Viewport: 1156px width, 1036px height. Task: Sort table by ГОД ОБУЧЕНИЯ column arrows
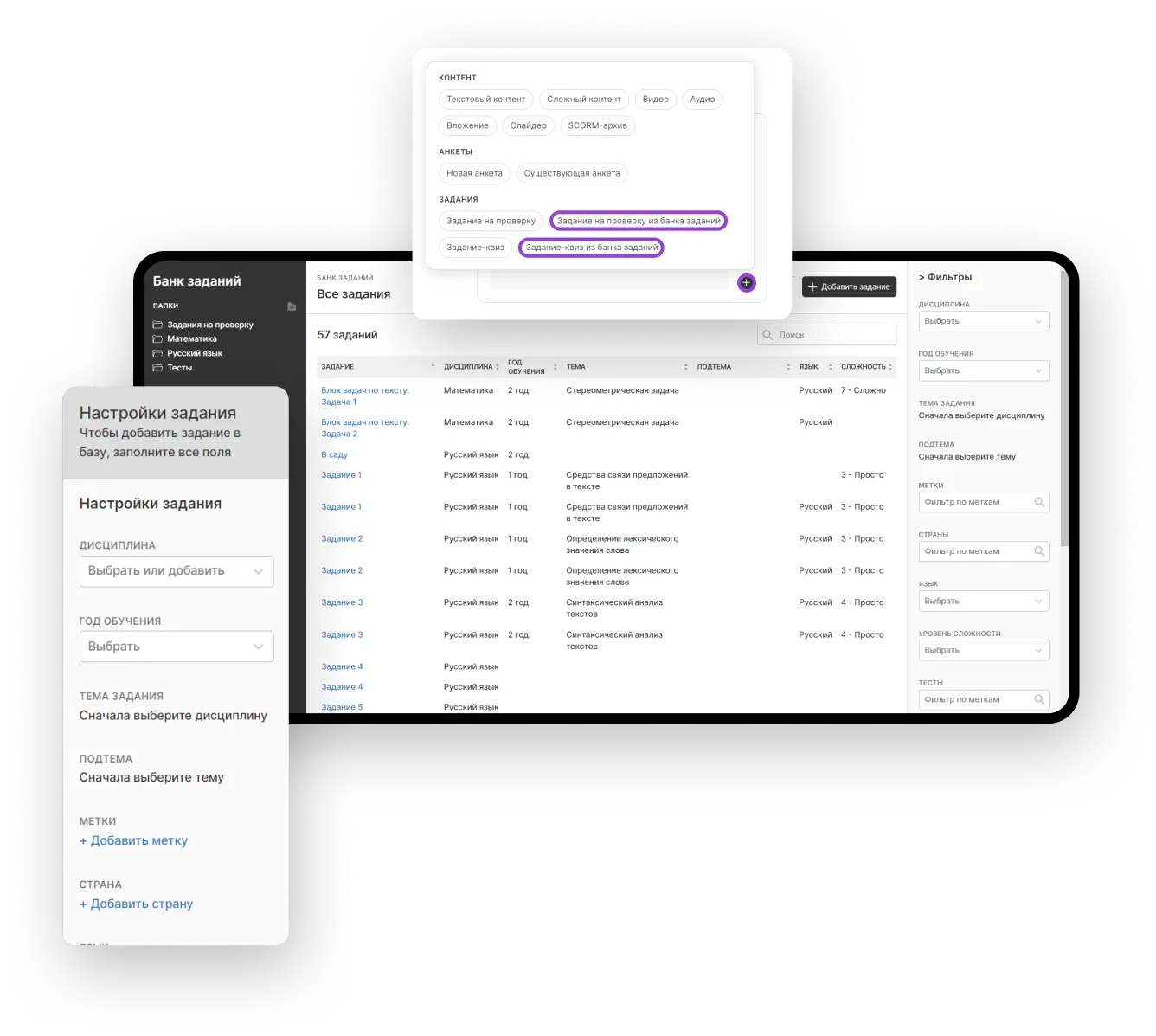(x=555, y=367)
